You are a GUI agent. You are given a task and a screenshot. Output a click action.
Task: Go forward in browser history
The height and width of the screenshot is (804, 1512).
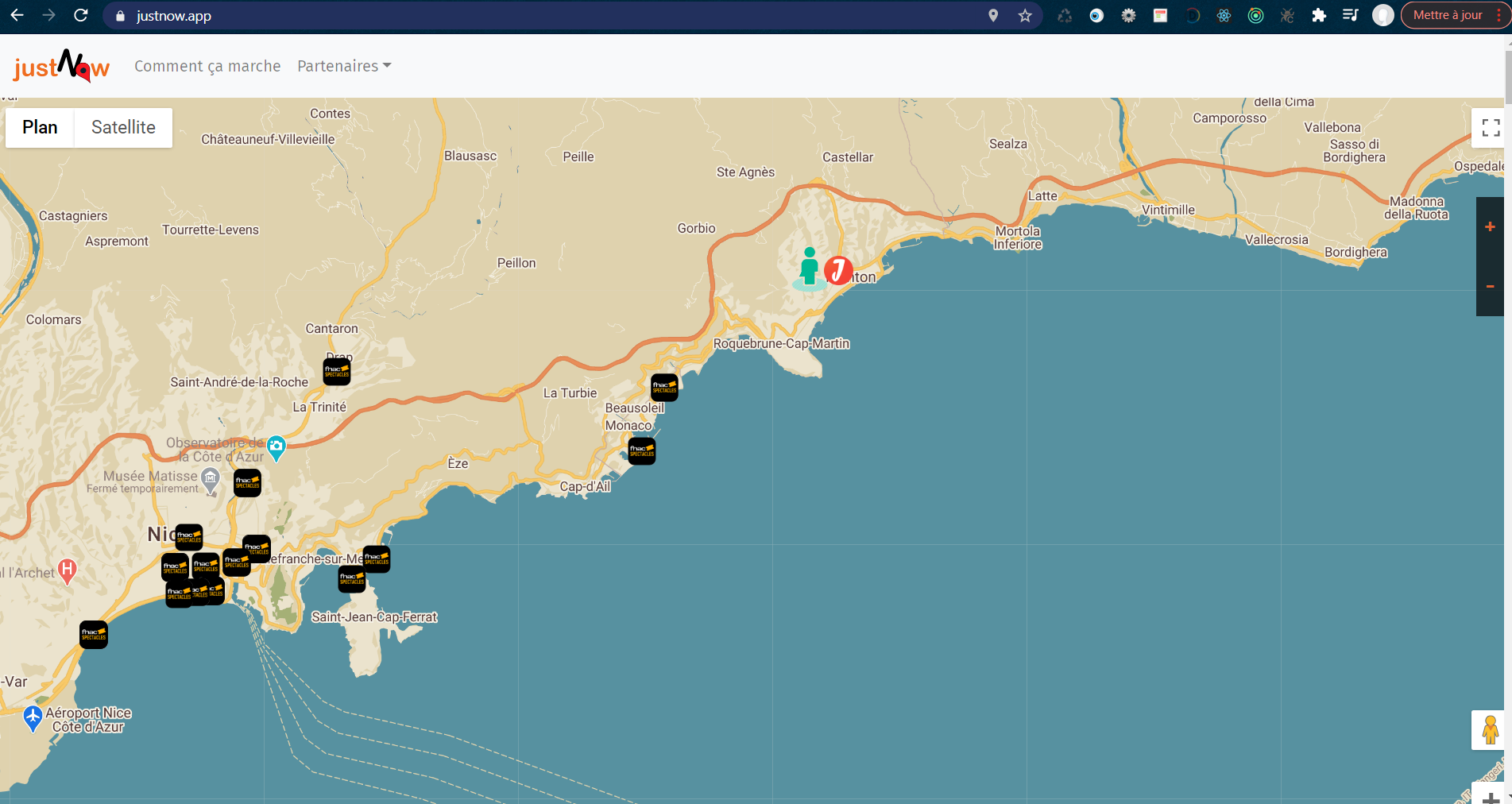click(x=48, y=15)
